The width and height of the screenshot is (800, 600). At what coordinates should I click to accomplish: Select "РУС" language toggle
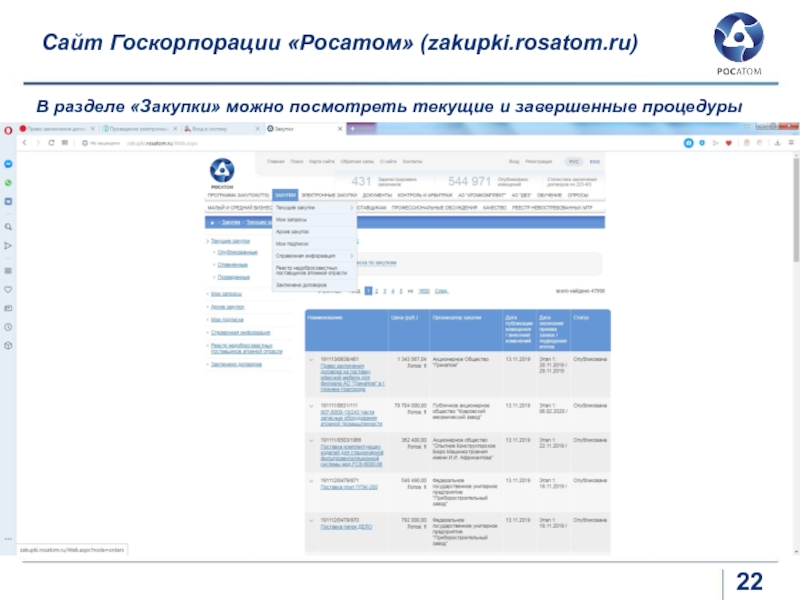(x=574, y=162)
